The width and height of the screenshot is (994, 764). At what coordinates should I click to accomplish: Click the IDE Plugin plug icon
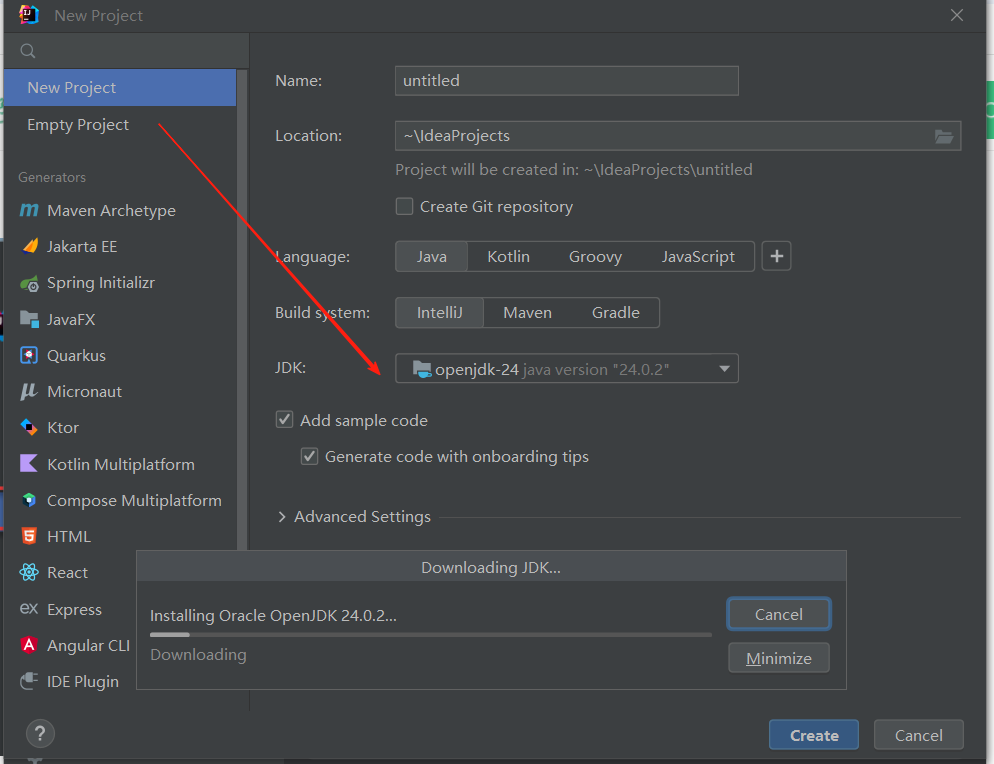coord(29,681)
